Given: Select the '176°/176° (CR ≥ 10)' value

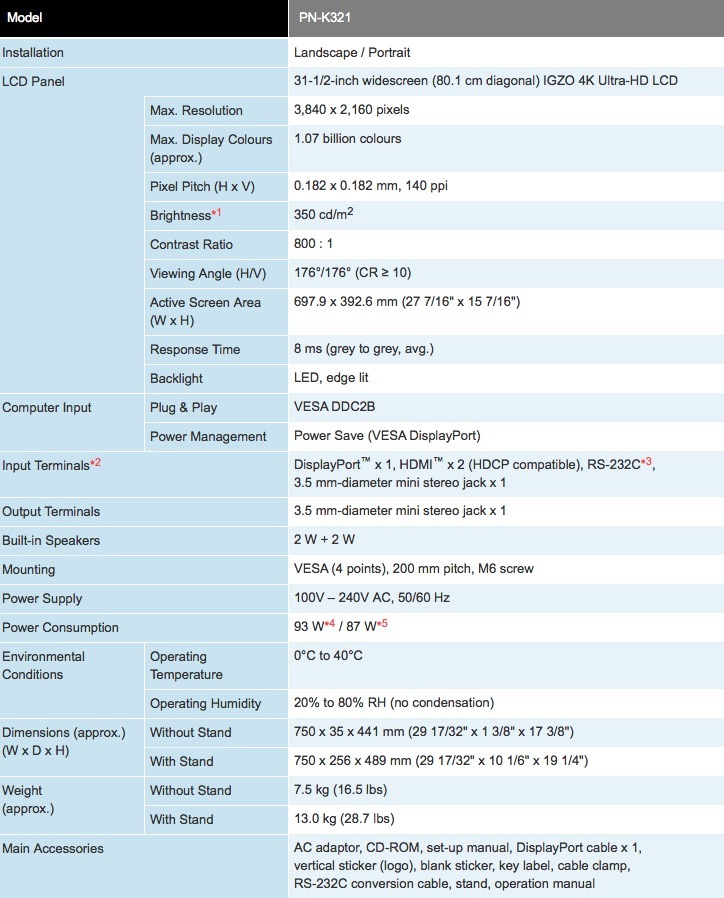Looking at the screenshot, I should click(x=352, y=273).
